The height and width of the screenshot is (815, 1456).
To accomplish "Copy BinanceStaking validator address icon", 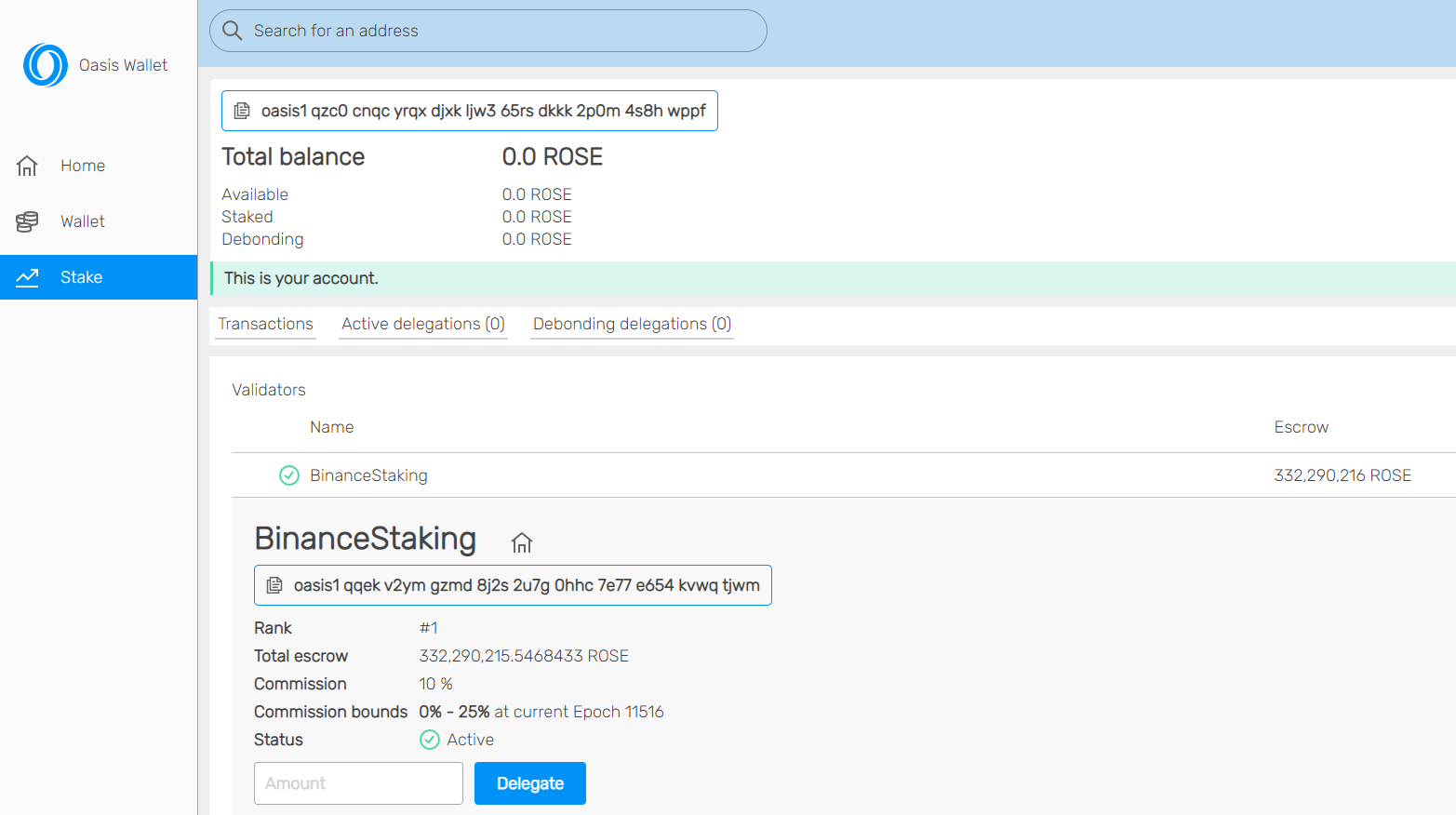I will click(274, 585).
